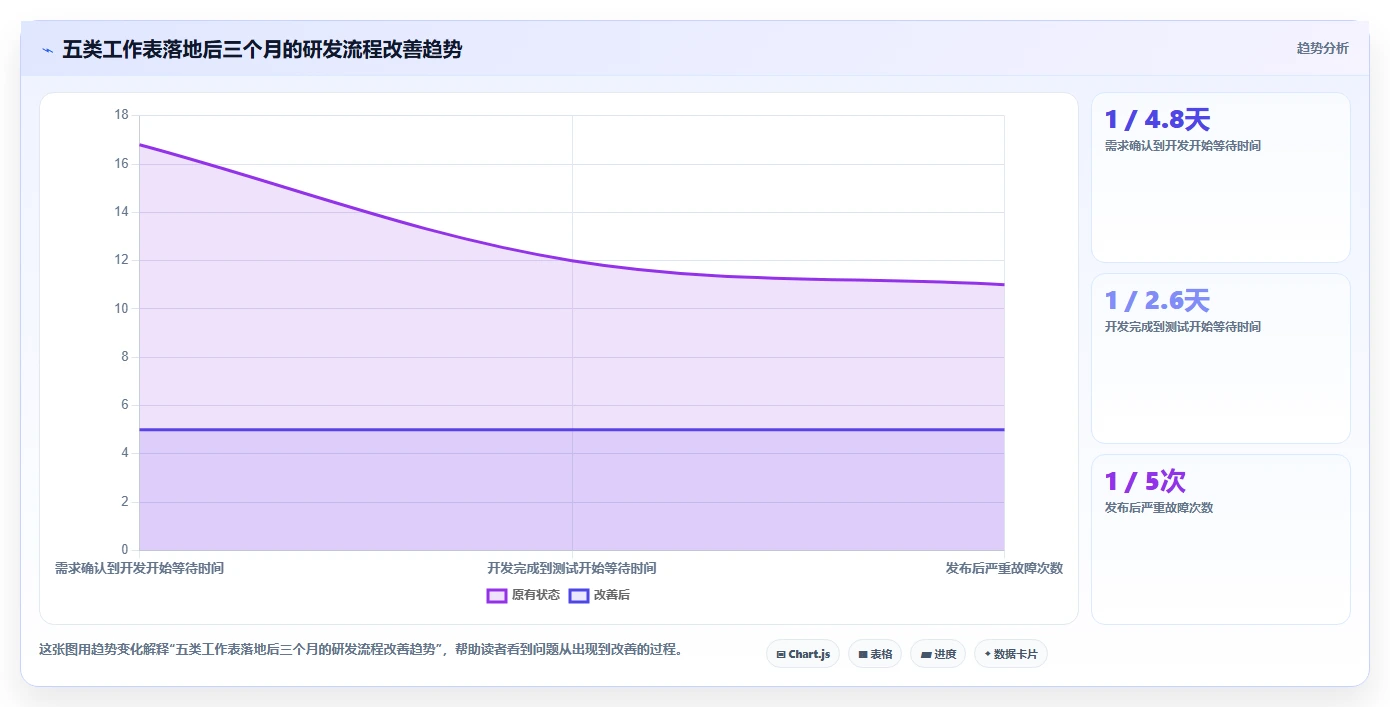Click x-axis label 开发完成到测试开始等待时间

coord(572,568)
